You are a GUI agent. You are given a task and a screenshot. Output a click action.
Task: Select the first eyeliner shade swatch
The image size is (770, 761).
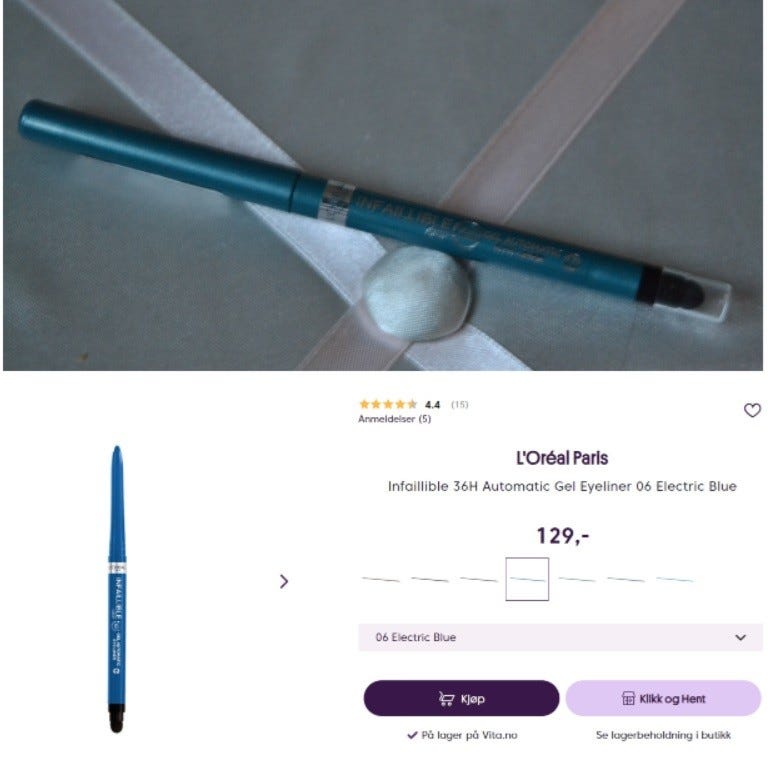pyautogui.click(x=381, y=579)
